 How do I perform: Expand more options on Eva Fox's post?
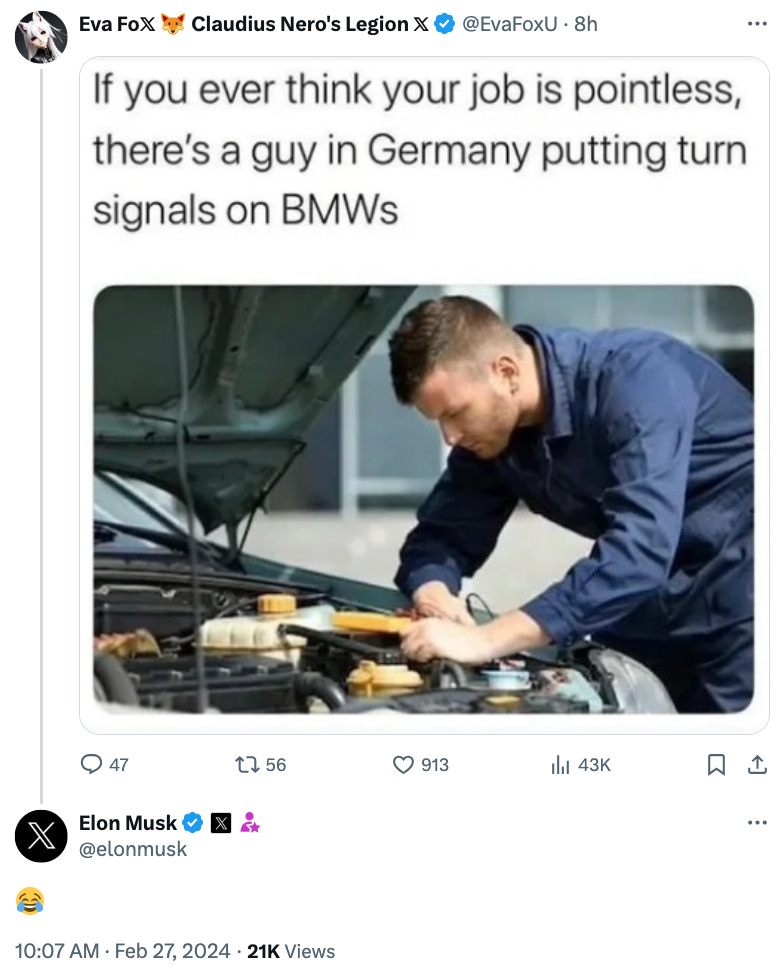[757, 24]
